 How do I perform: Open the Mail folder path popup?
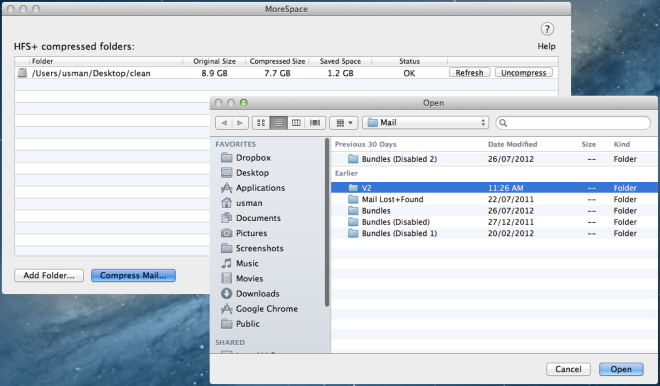click(x=426, y=122)
